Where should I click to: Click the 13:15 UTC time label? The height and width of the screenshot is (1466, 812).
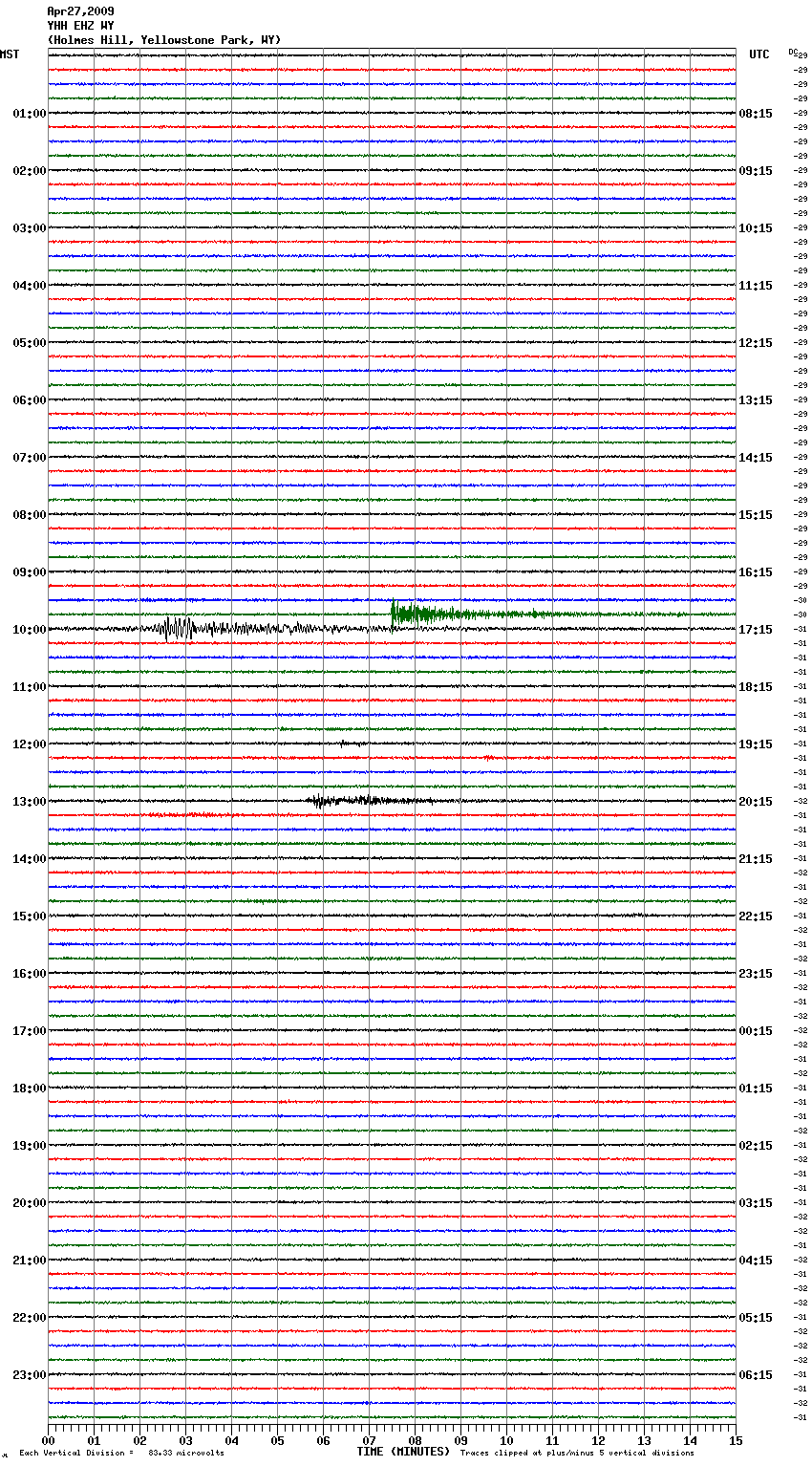(756, 400)
